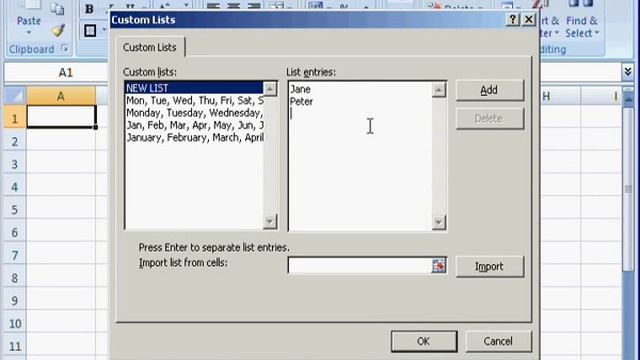Screen dimensions: 640x360
Task: Click the Format Painter brush icon
Action: [x=58, y=31]
